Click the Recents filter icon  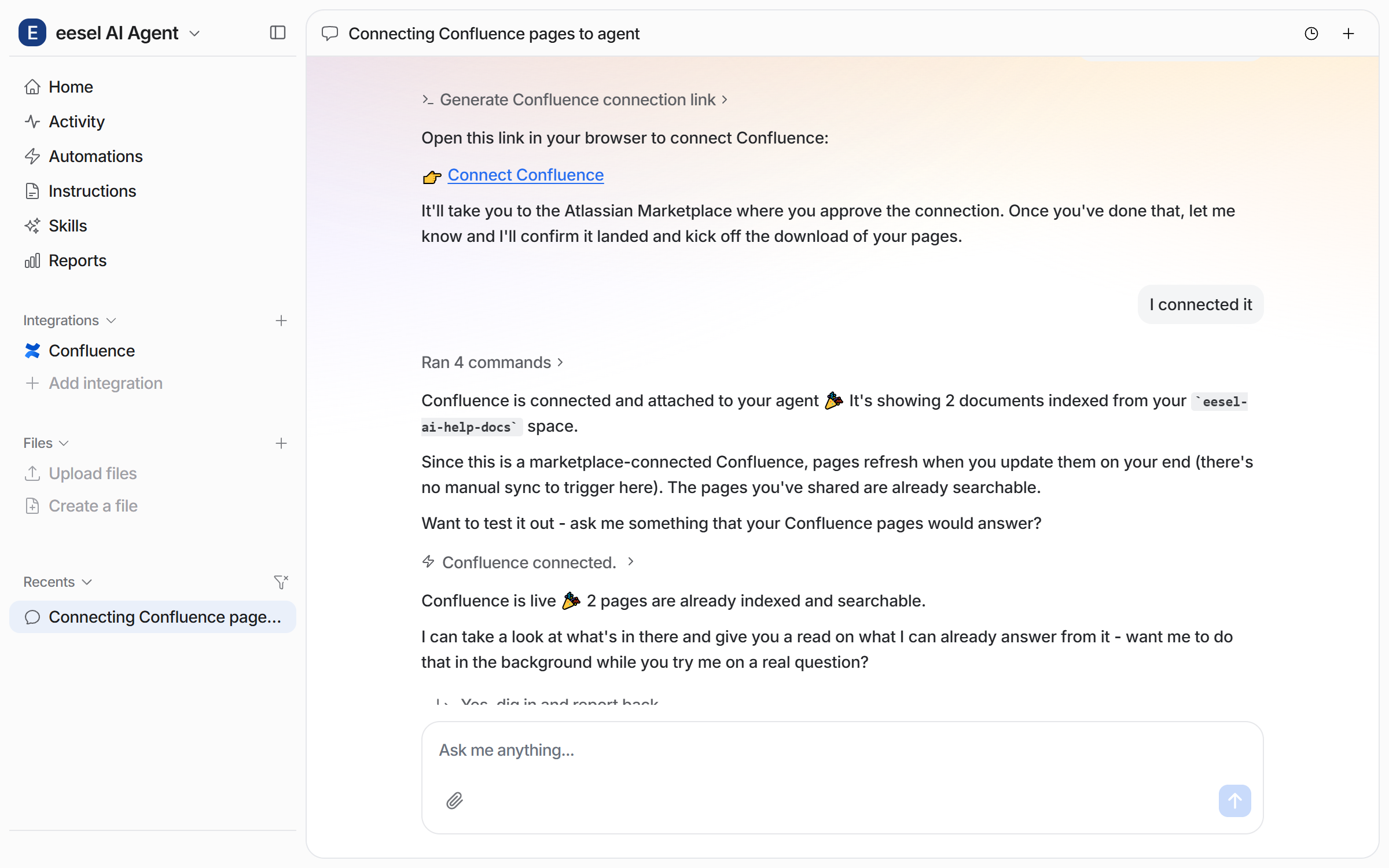tap(281, 582)
